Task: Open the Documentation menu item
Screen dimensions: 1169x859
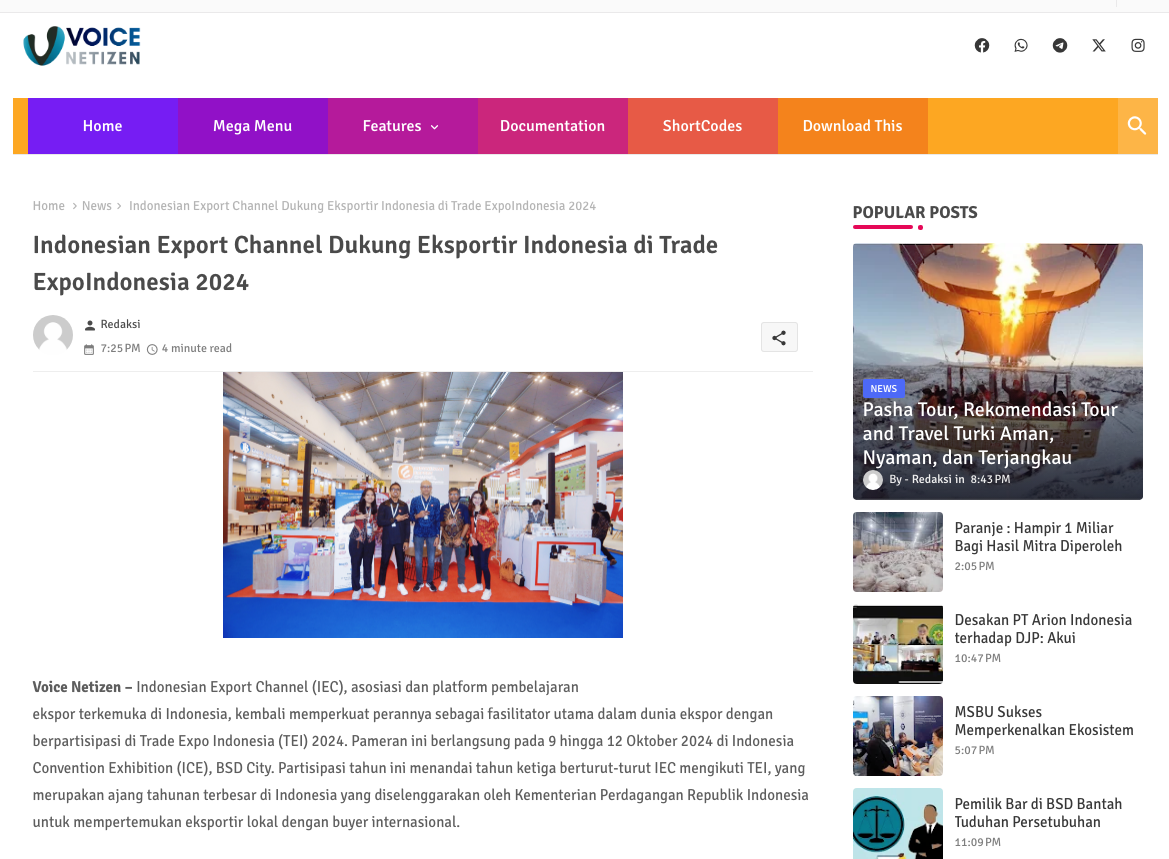Action: point(552,126)
